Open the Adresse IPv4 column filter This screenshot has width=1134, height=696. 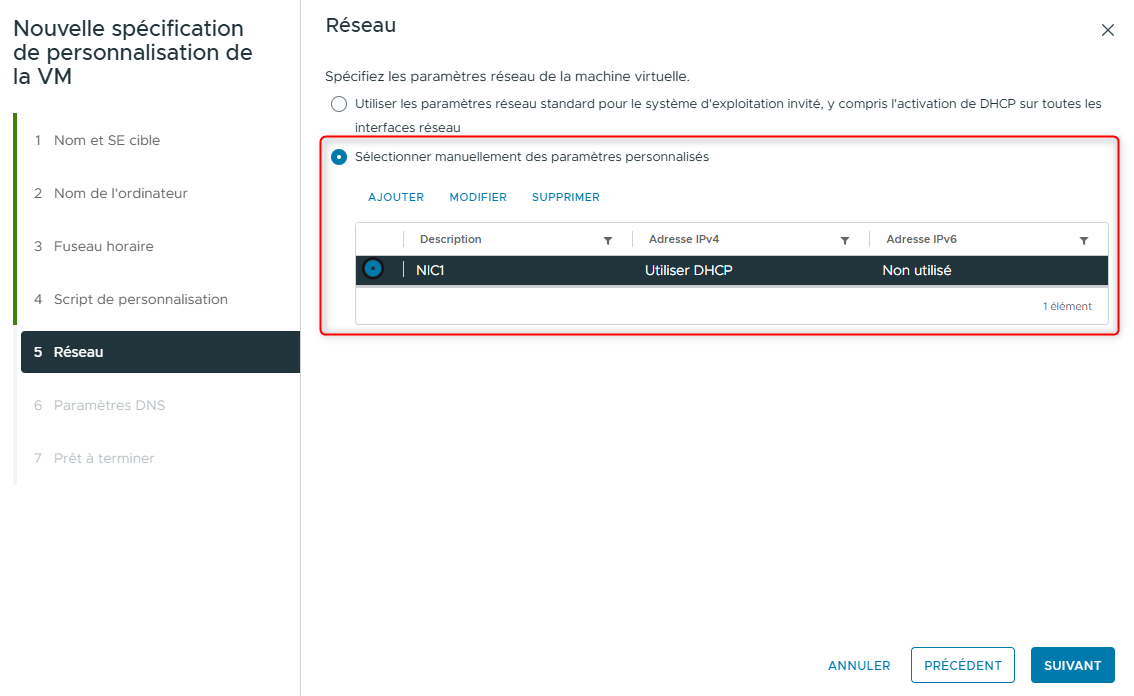tap(846, 239)
